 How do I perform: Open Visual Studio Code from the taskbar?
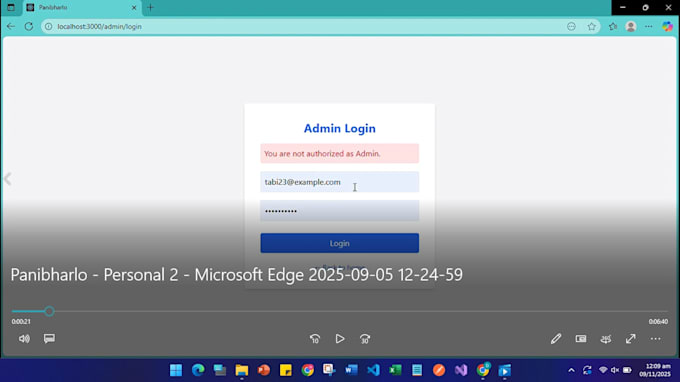click(373, 370)
